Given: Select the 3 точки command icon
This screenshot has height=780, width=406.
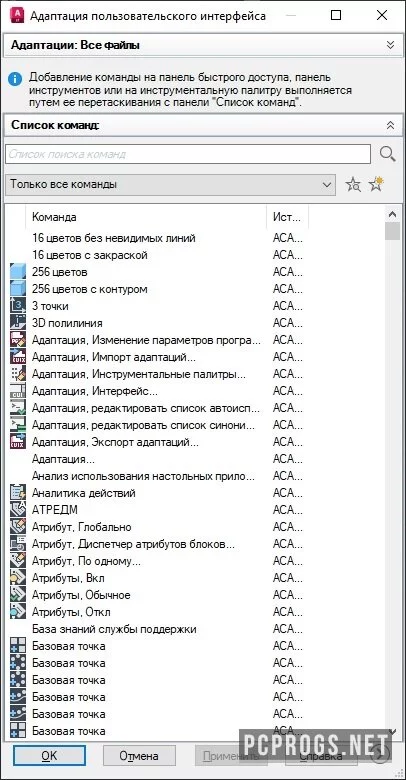Looking at the screenshot, I should pyautogui.click(x=18, y=306).
